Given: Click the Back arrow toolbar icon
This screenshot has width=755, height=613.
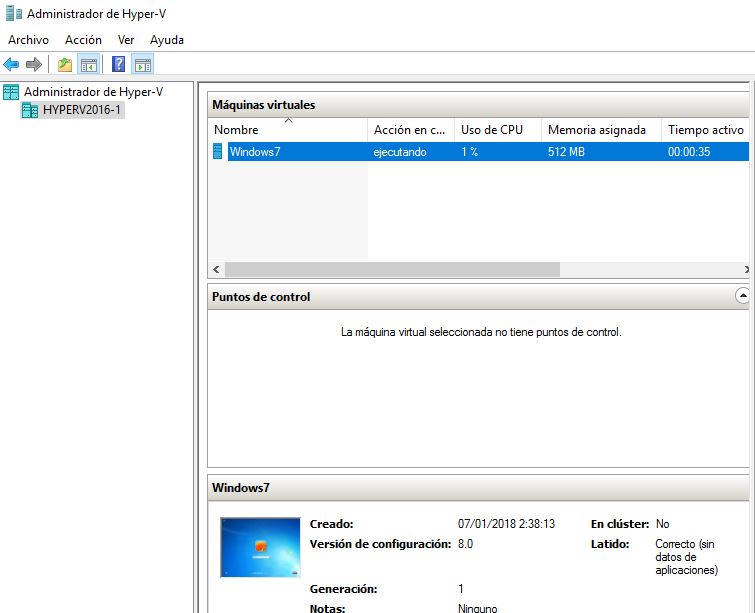Looking at the screenshot, I should tap(11, 64).
